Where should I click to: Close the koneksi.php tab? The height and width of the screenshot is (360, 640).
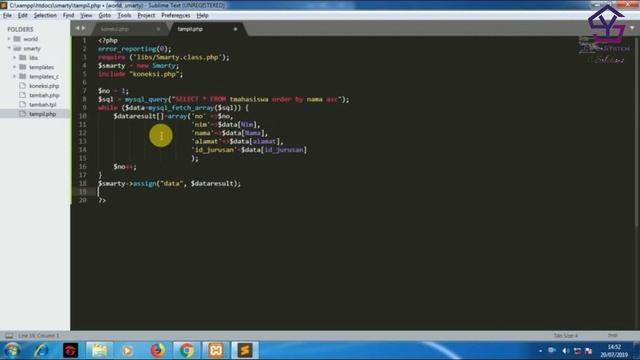[x=158, y=29]
